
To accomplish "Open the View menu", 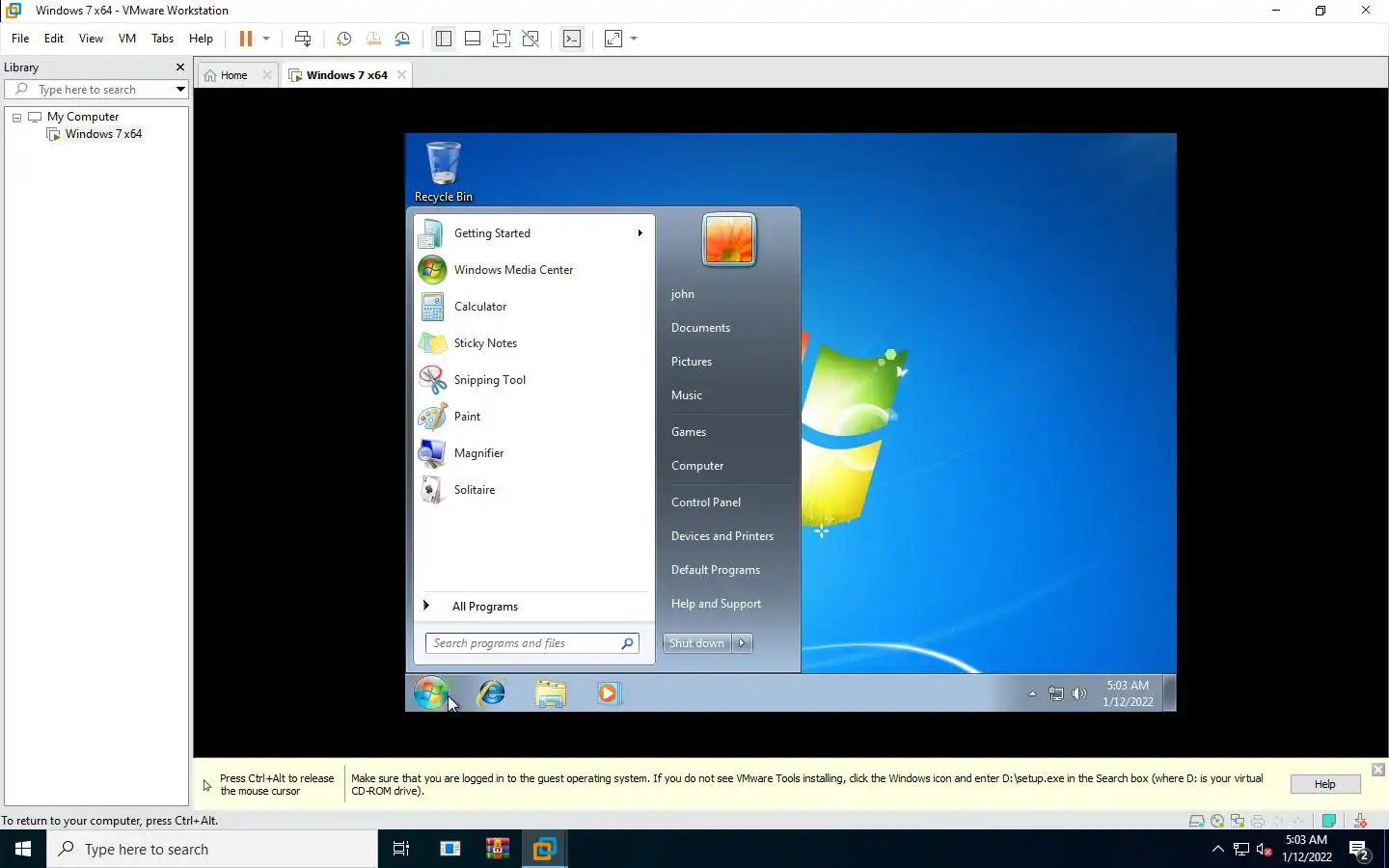I will [91, 39].
